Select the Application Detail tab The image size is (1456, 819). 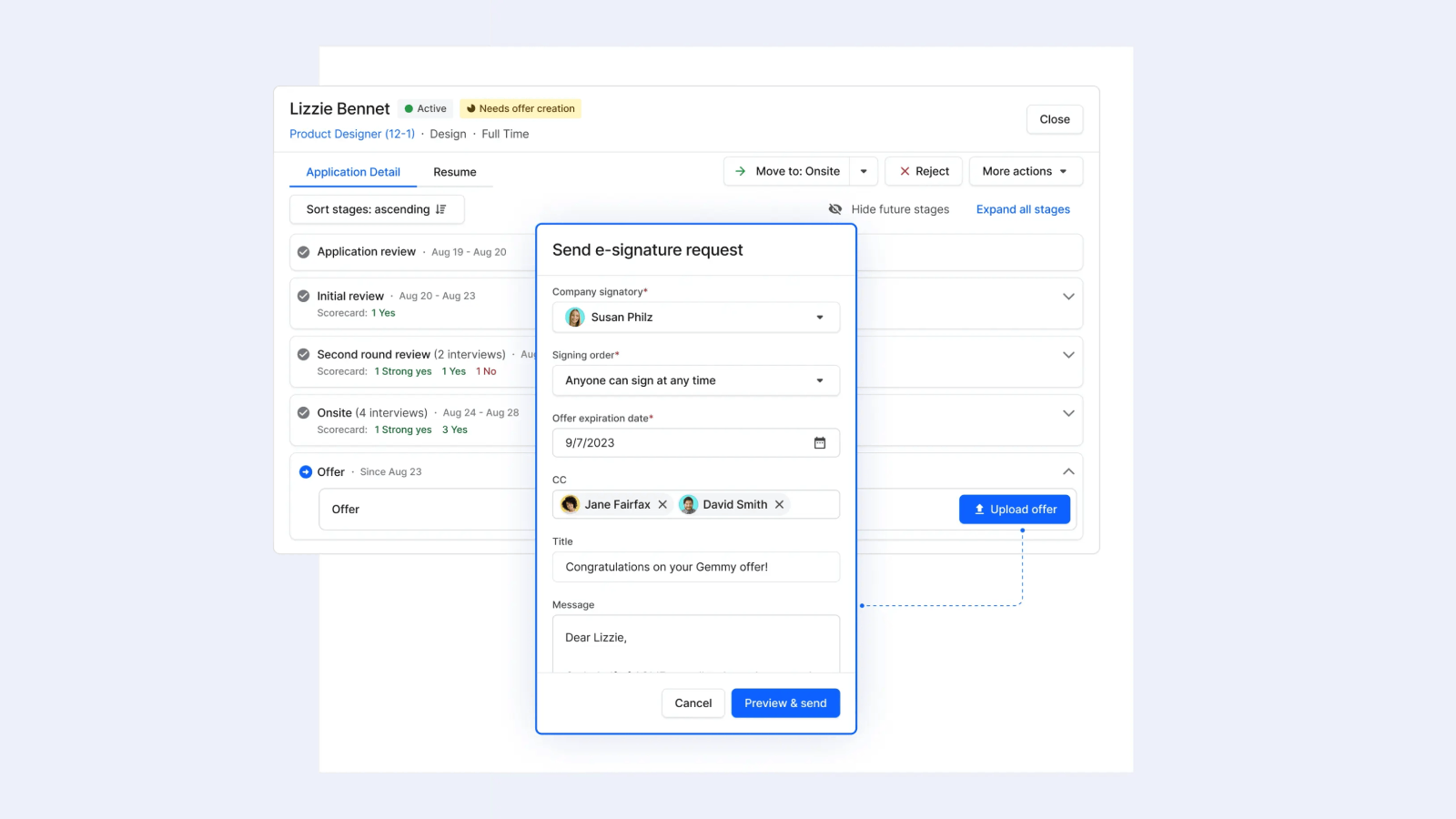pyautogui.click(x=353, y=171)
